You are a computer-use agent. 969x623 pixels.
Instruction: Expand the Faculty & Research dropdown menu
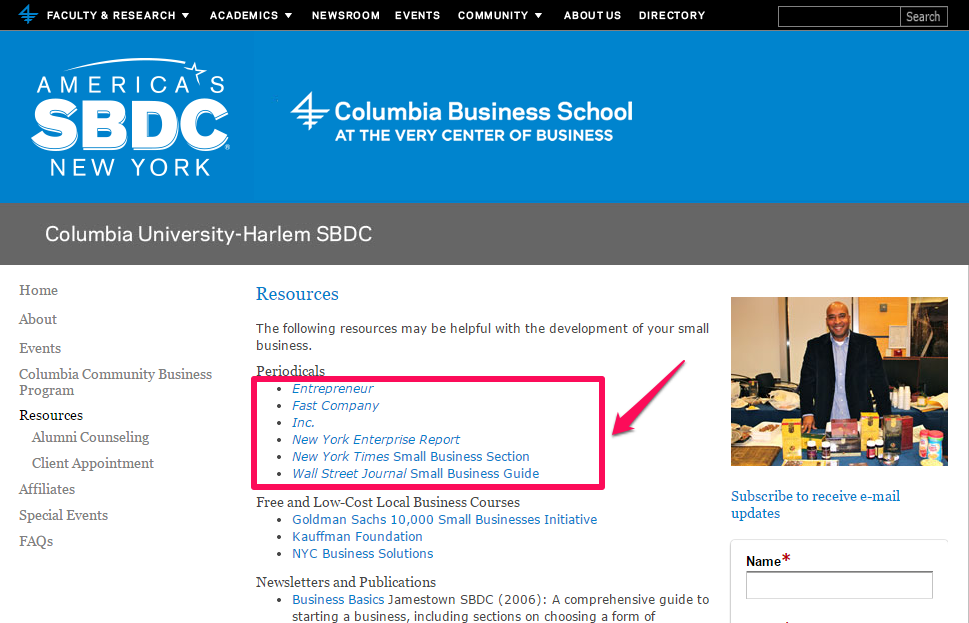click(118, 15)
